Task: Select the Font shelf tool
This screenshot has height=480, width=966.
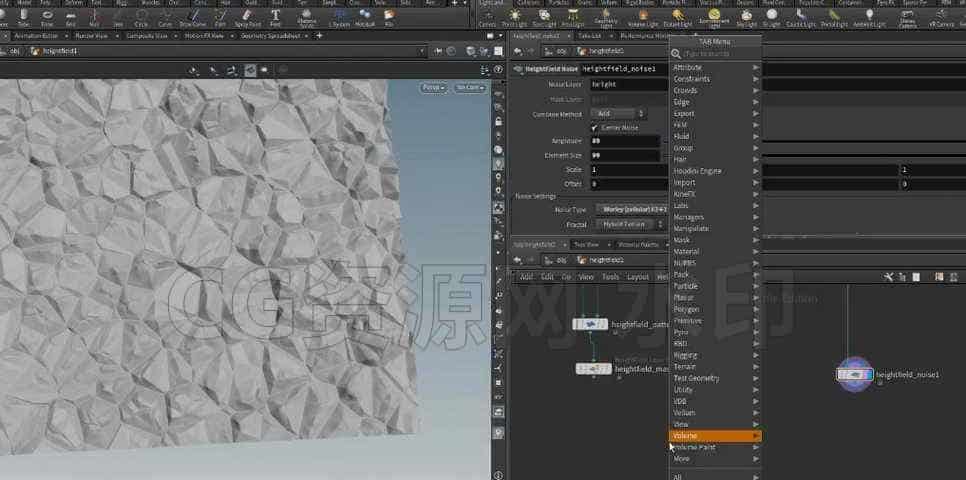Action: coord(275,17)
